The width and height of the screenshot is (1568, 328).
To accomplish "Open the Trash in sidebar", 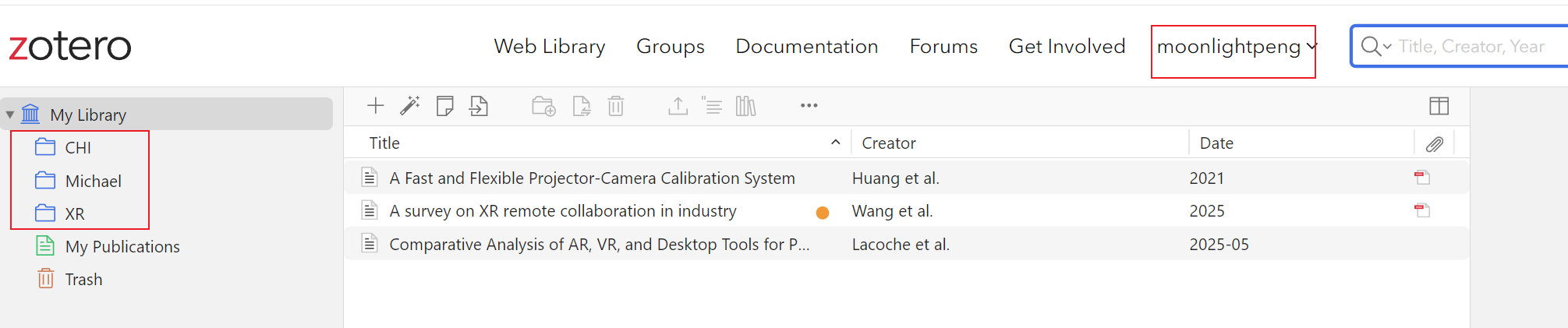I will [x=83, y=280].
